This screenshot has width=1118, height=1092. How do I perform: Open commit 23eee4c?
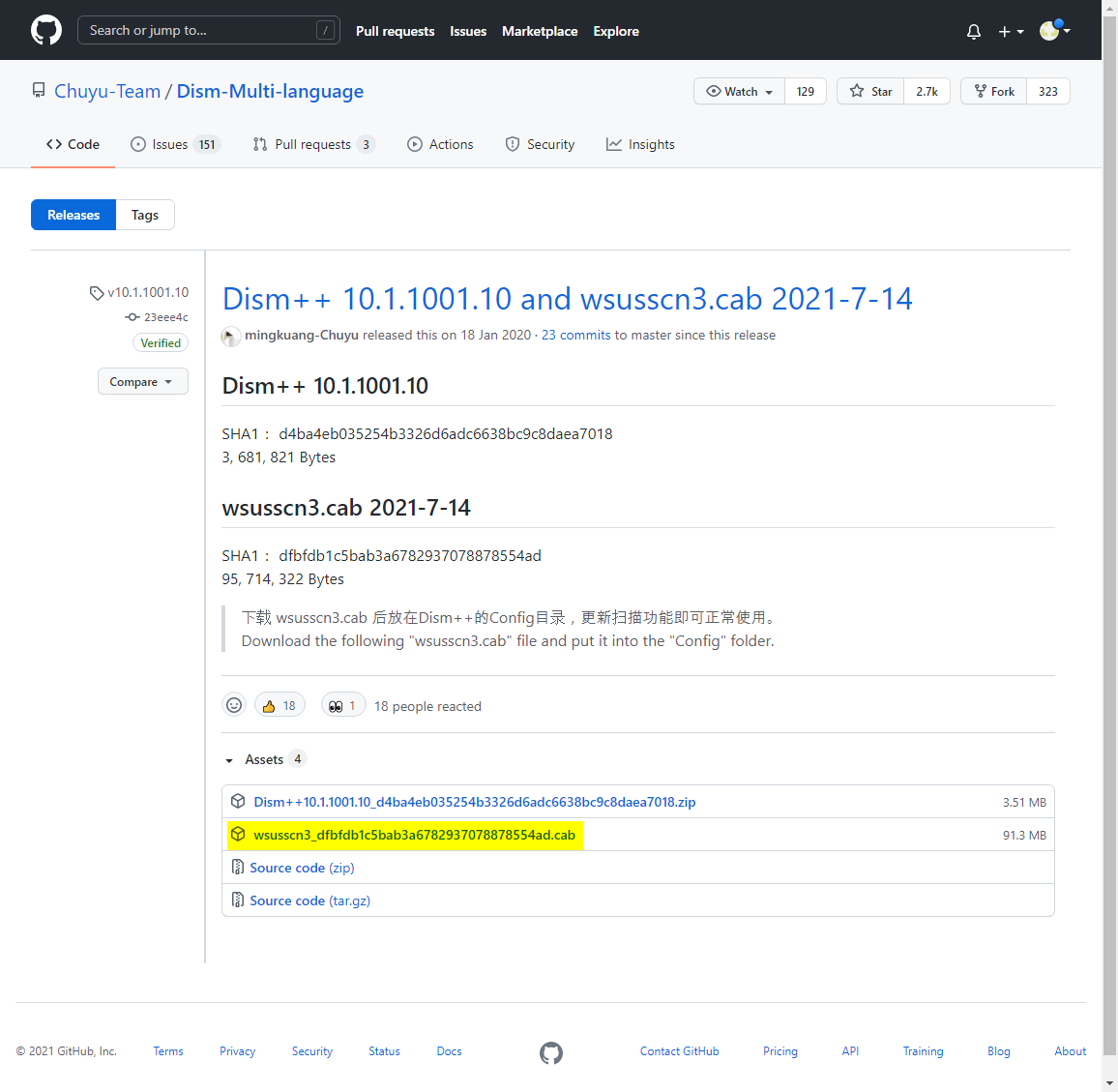pyautogui.click(x=157, y=317)
